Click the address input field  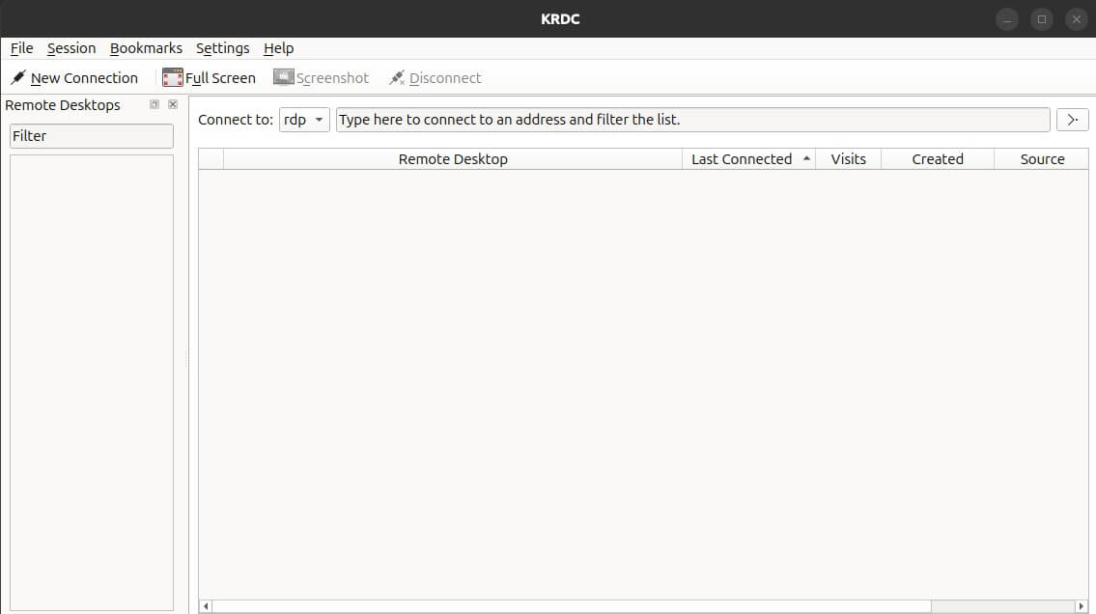(x=693, y=120)
